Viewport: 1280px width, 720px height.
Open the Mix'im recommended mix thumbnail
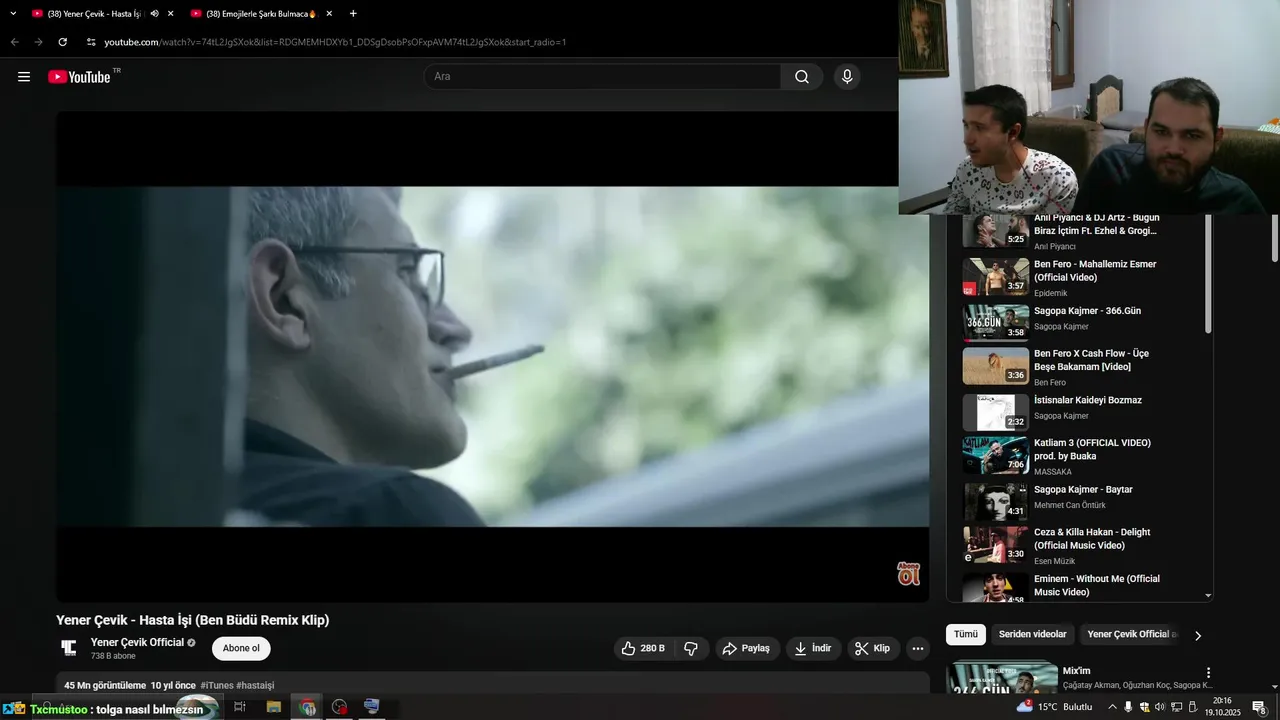(x=1002, y=677)
